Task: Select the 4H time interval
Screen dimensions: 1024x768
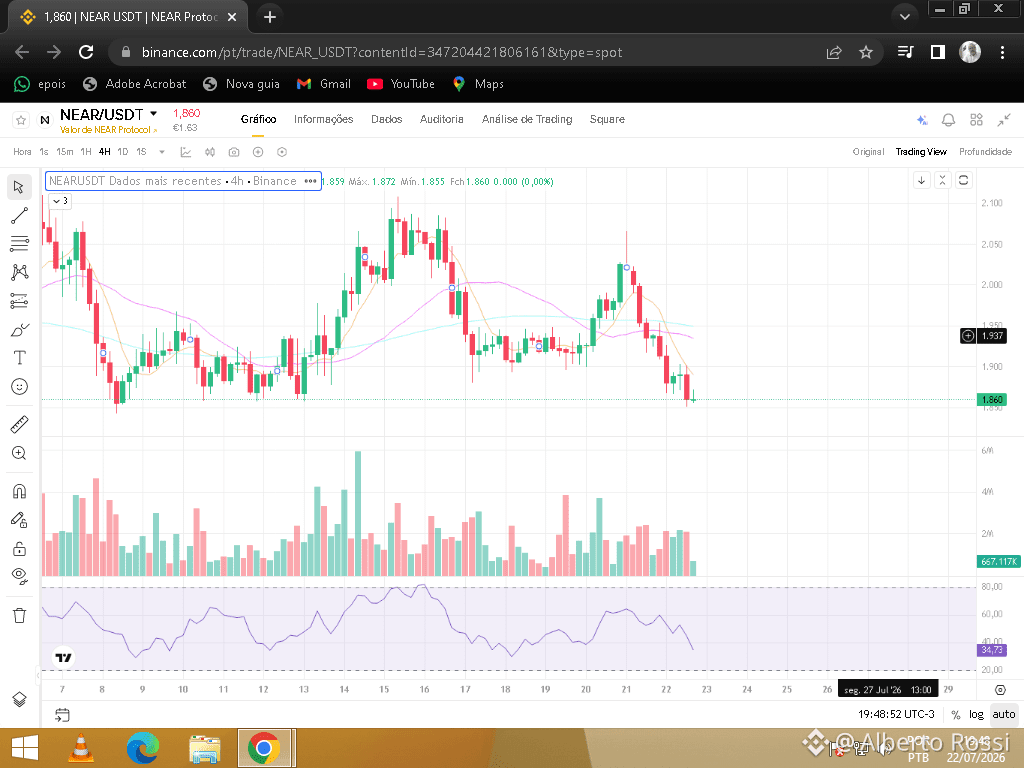Action: click(x=104, y=152)
